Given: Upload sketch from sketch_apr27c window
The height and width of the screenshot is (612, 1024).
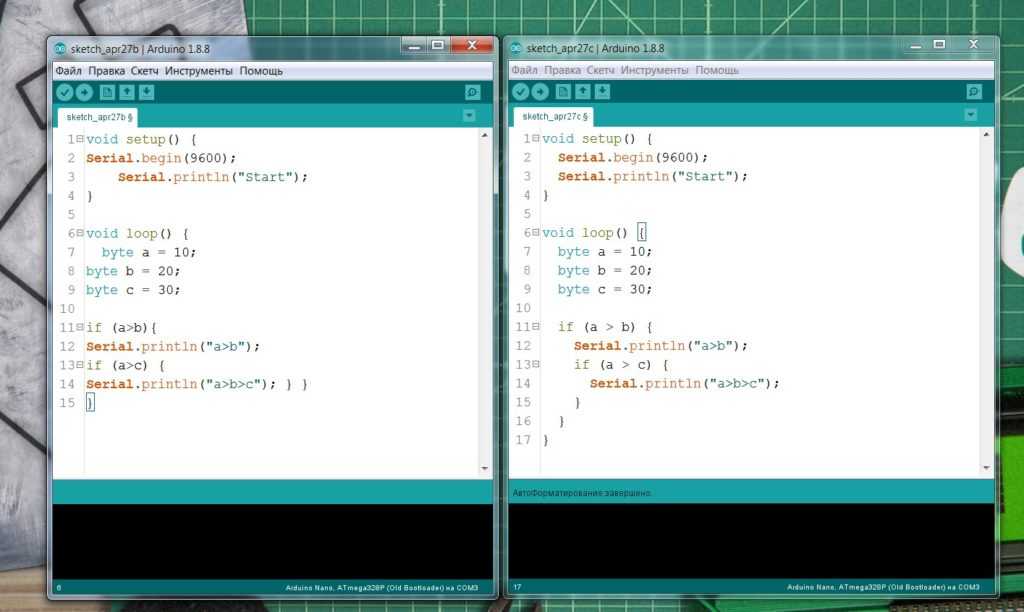Looking at the screenshot, I should (x=540, y=92).
